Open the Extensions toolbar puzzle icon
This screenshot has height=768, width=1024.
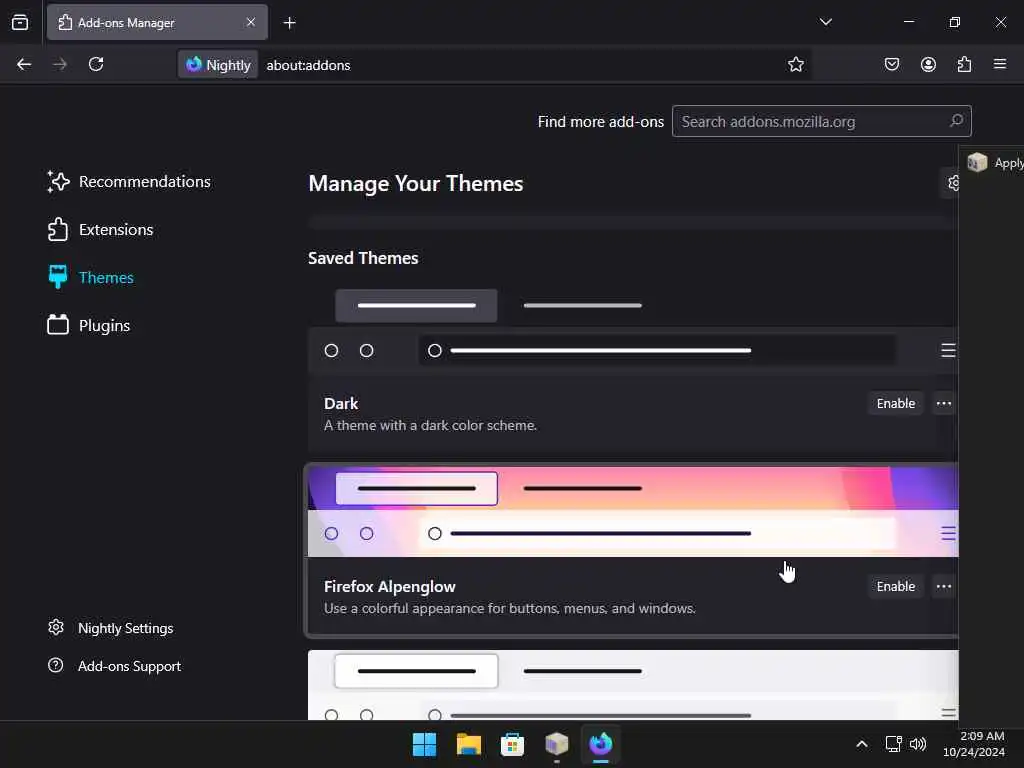pos(964,64)
